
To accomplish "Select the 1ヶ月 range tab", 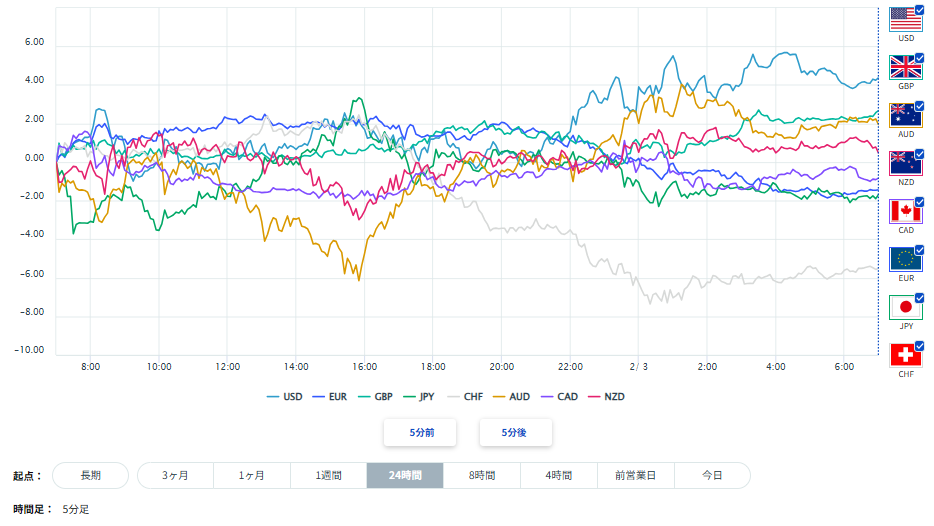I will (x=252, y=475).
